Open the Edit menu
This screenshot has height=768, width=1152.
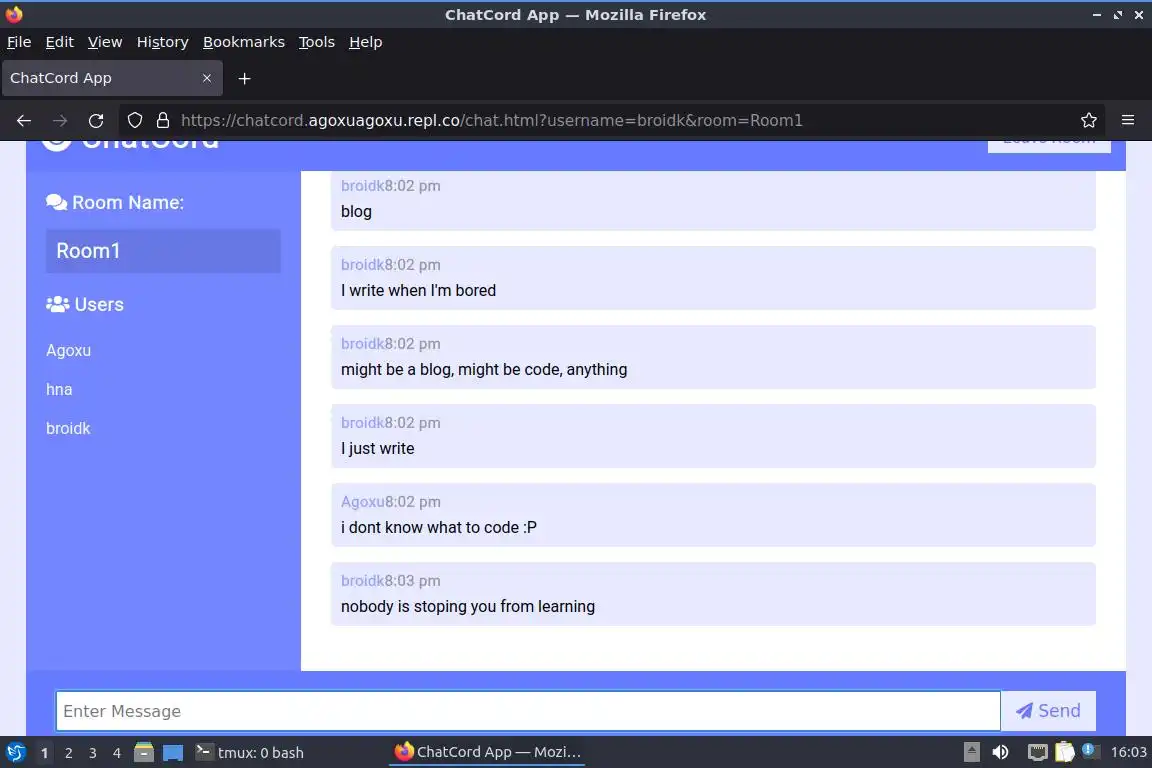60,42
